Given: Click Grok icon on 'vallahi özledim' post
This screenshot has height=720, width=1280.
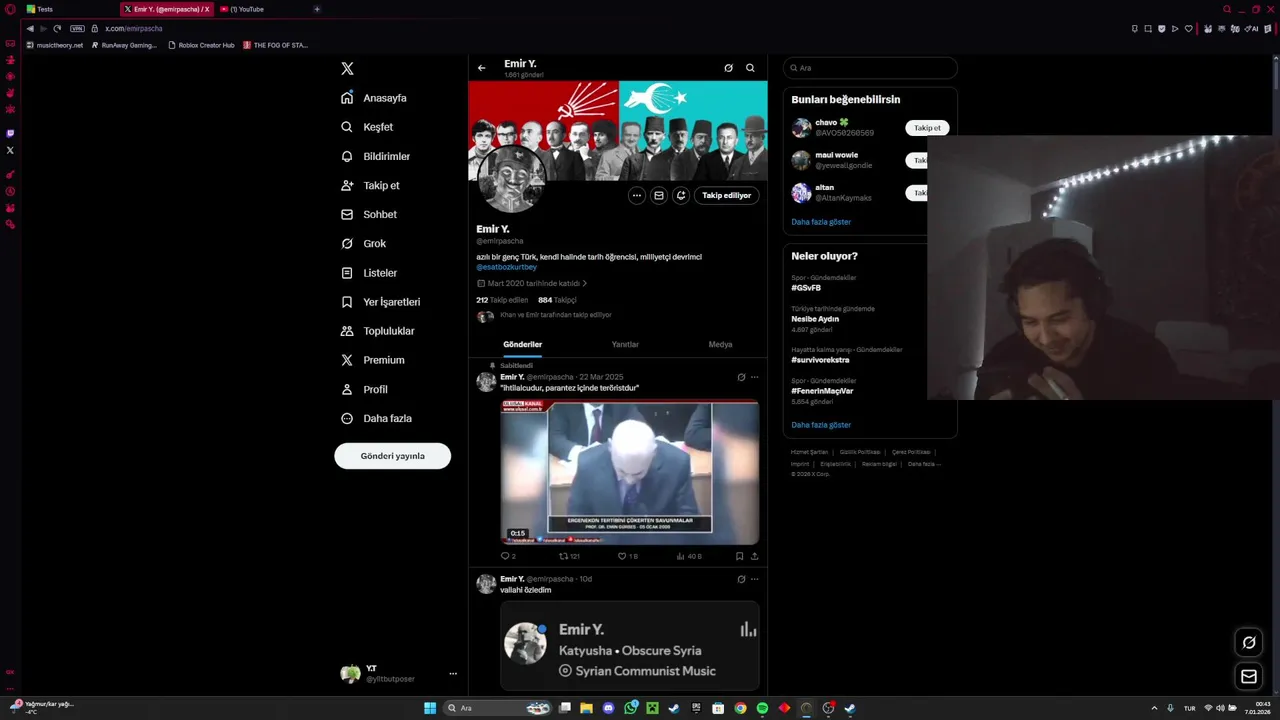Looking at the screenshot, I should pyautogui.click(x=741, y=579).
